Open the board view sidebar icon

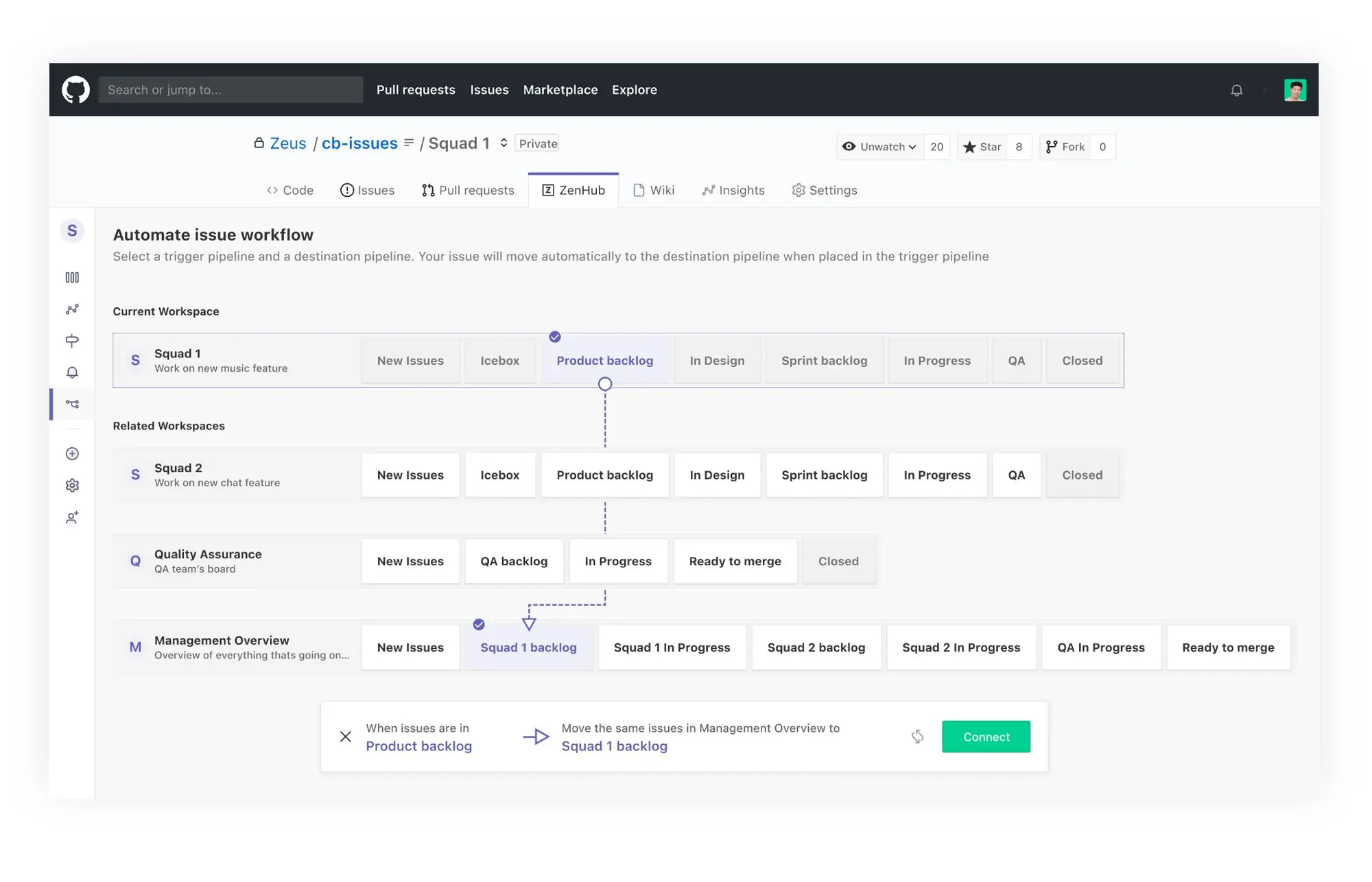[x=72, y=277]
